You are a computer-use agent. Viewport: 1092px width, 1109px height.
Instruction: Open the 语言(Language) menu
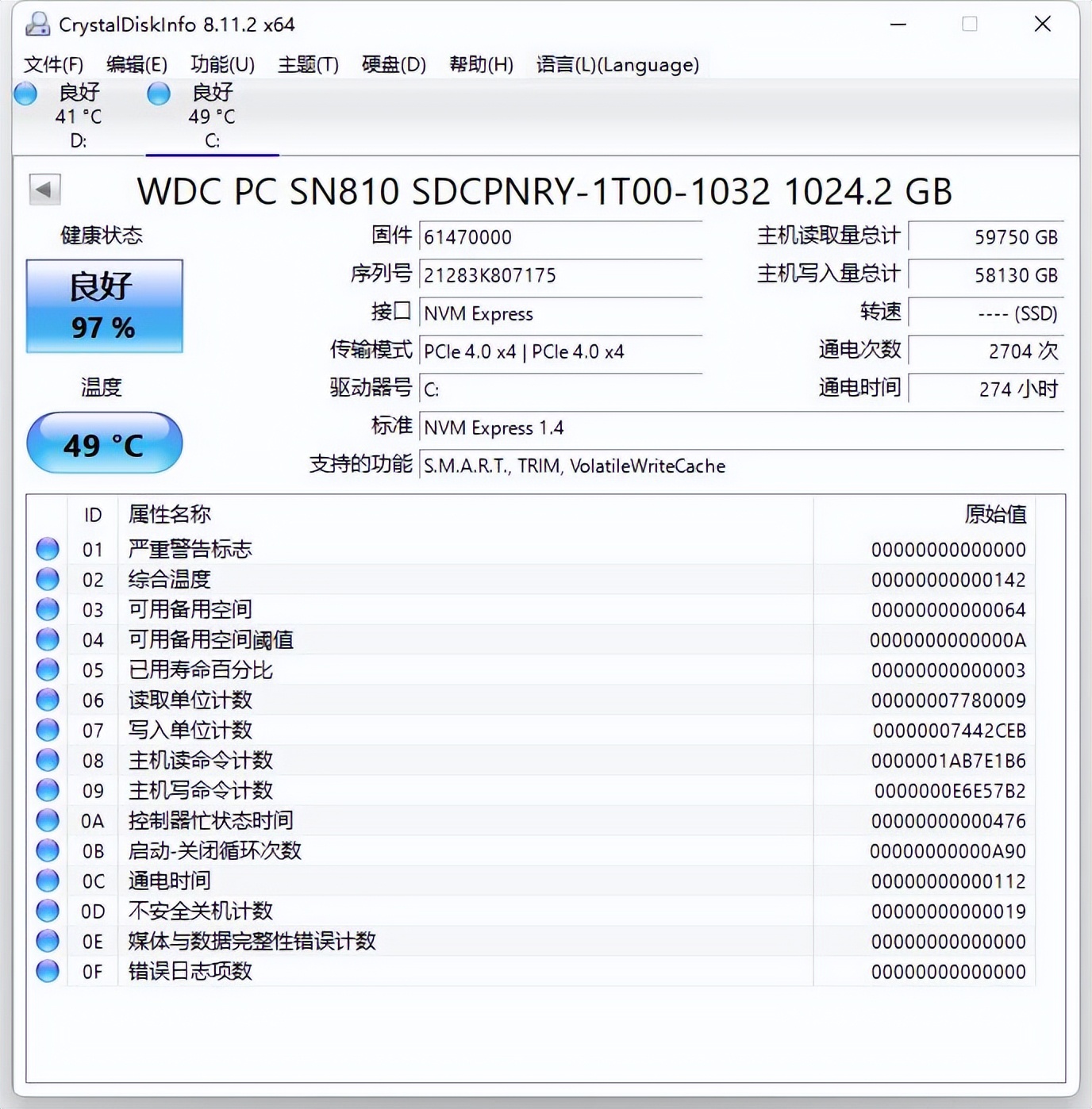pyautogui.click(x=617, y=64)
